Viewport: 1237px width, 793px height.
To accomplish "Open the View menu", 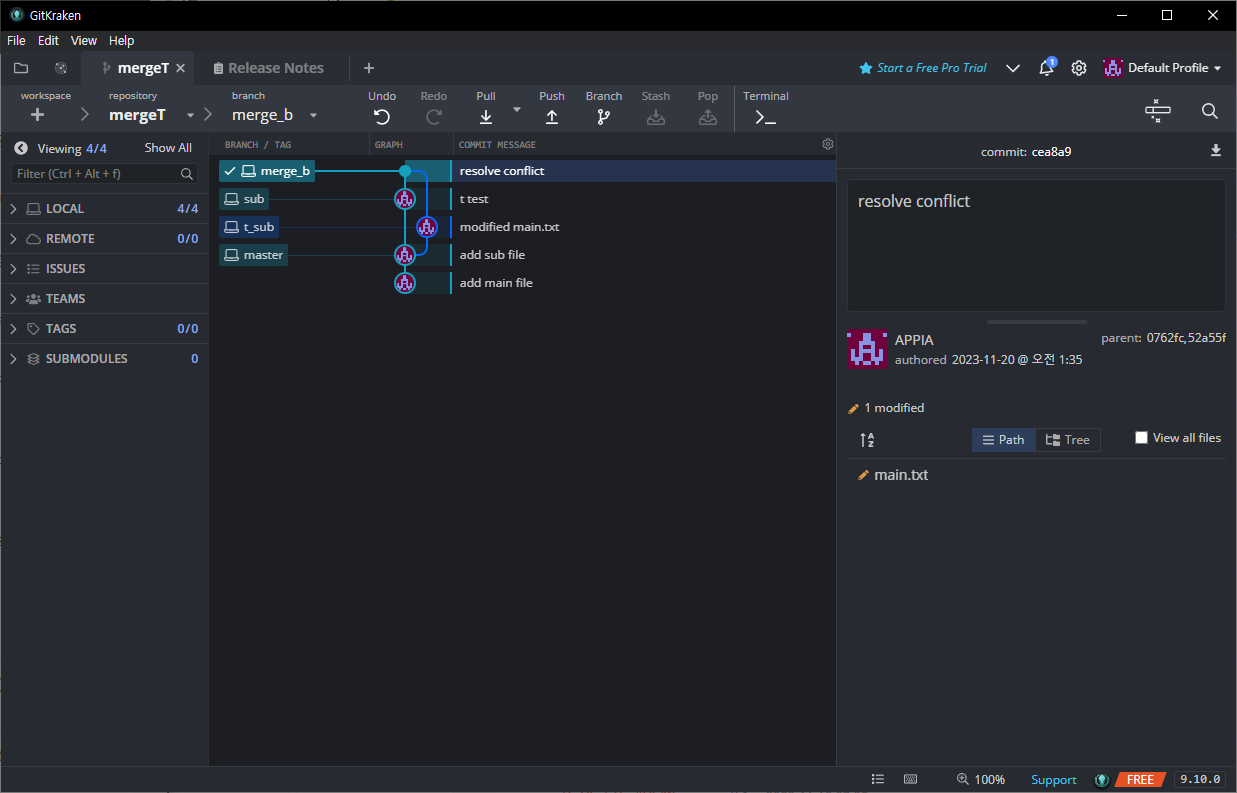I will click(84, 41).
